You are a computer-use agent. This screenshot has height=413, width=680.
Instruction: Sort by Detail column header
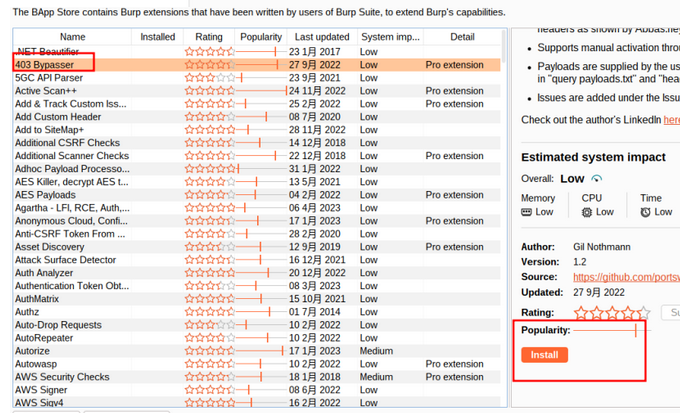pyautogui.click(x=462, y=37)
